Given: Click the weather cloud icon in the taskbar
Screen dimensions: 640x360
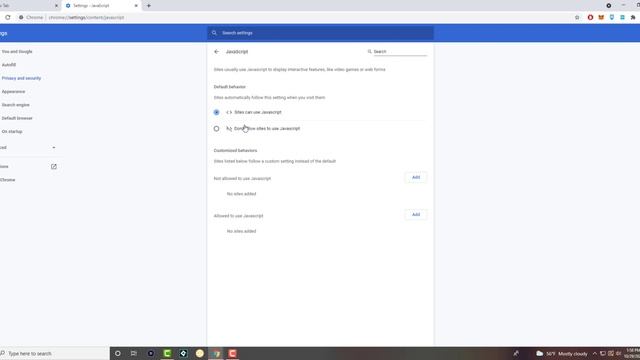Looking at the screenshot, I should pos(540,353).
